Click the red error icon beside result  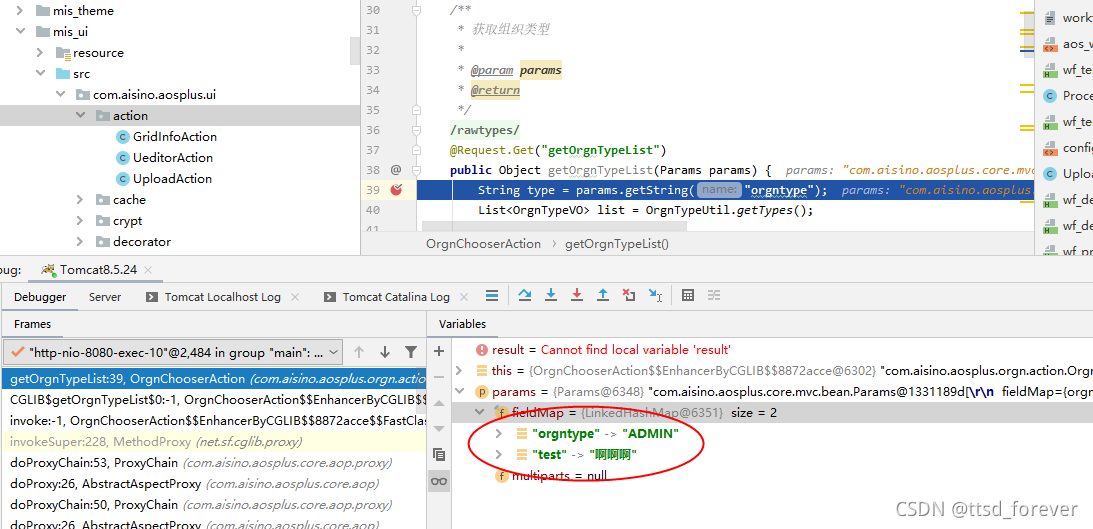point(482,350)
